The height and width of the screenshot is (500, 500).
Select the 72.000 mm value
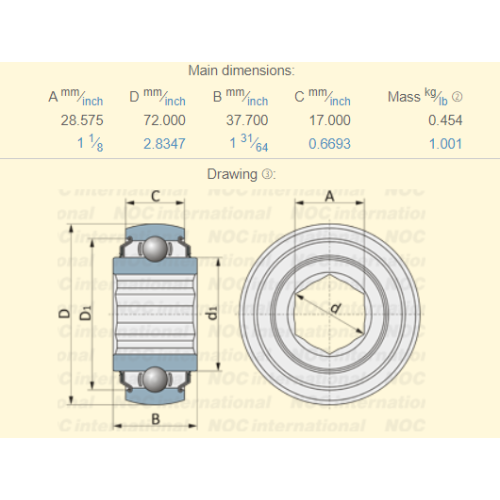tap(165, 120)
